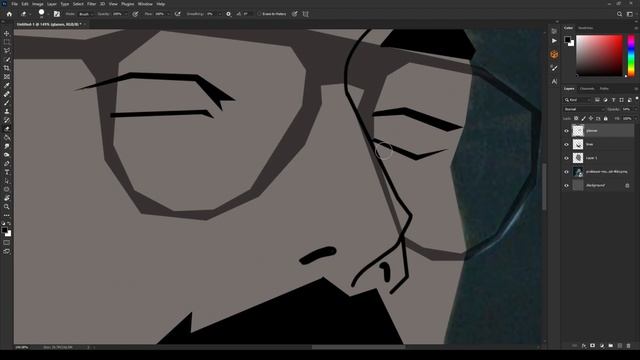
Task: Select the Rectangular Marquee tool
Action: [7, 42]
